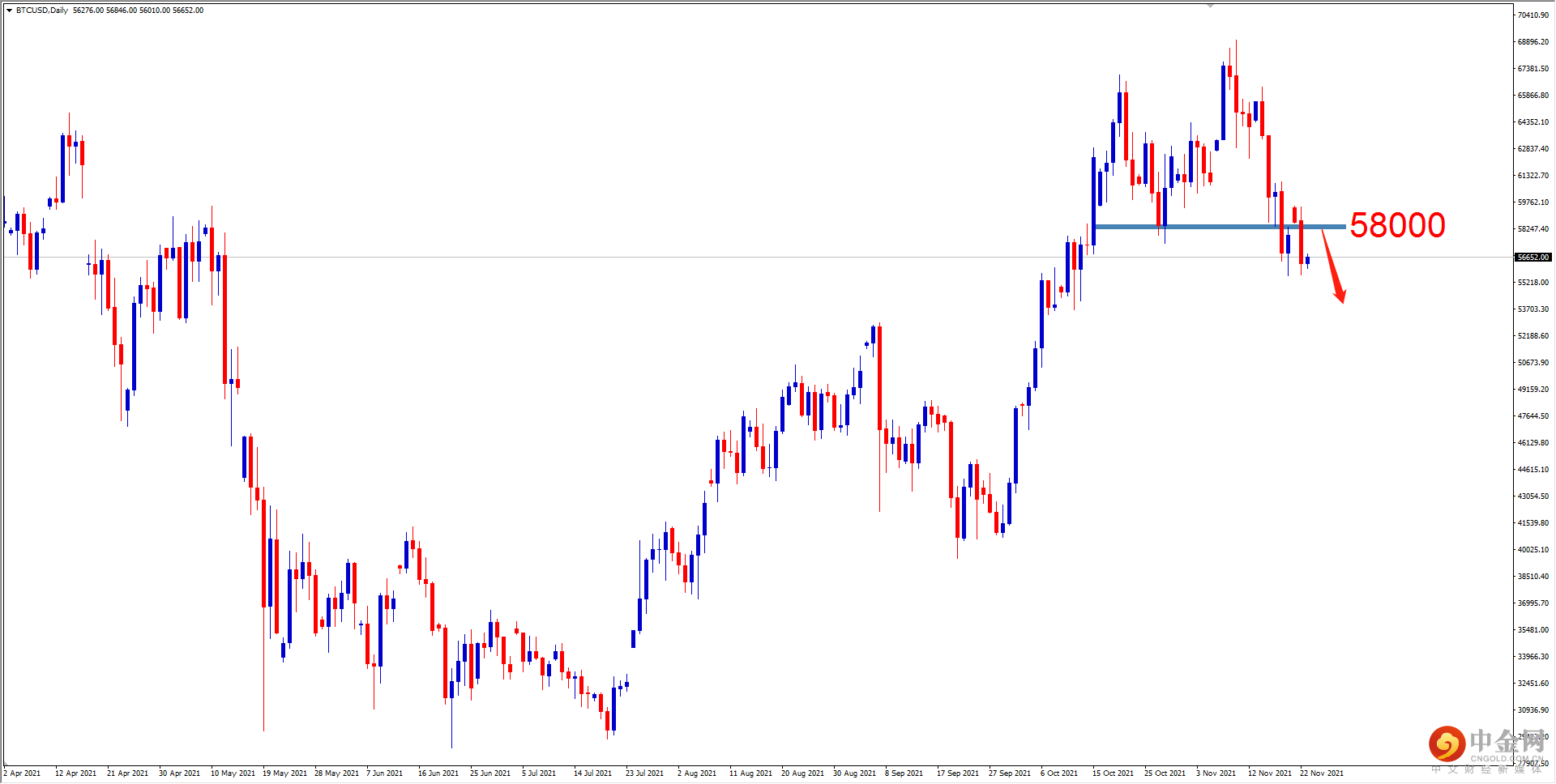Click date axis label 25 Jun 2021
Screen dimensions: 1556x784
(x=490, y=773)
